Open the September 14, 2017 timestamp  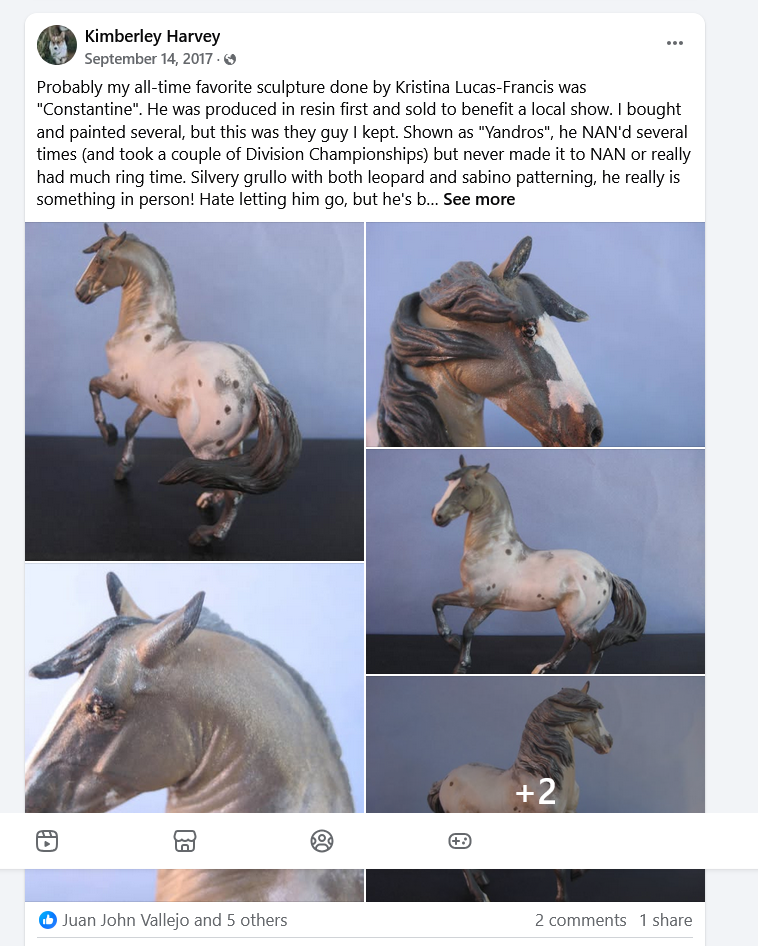point(148,59)
